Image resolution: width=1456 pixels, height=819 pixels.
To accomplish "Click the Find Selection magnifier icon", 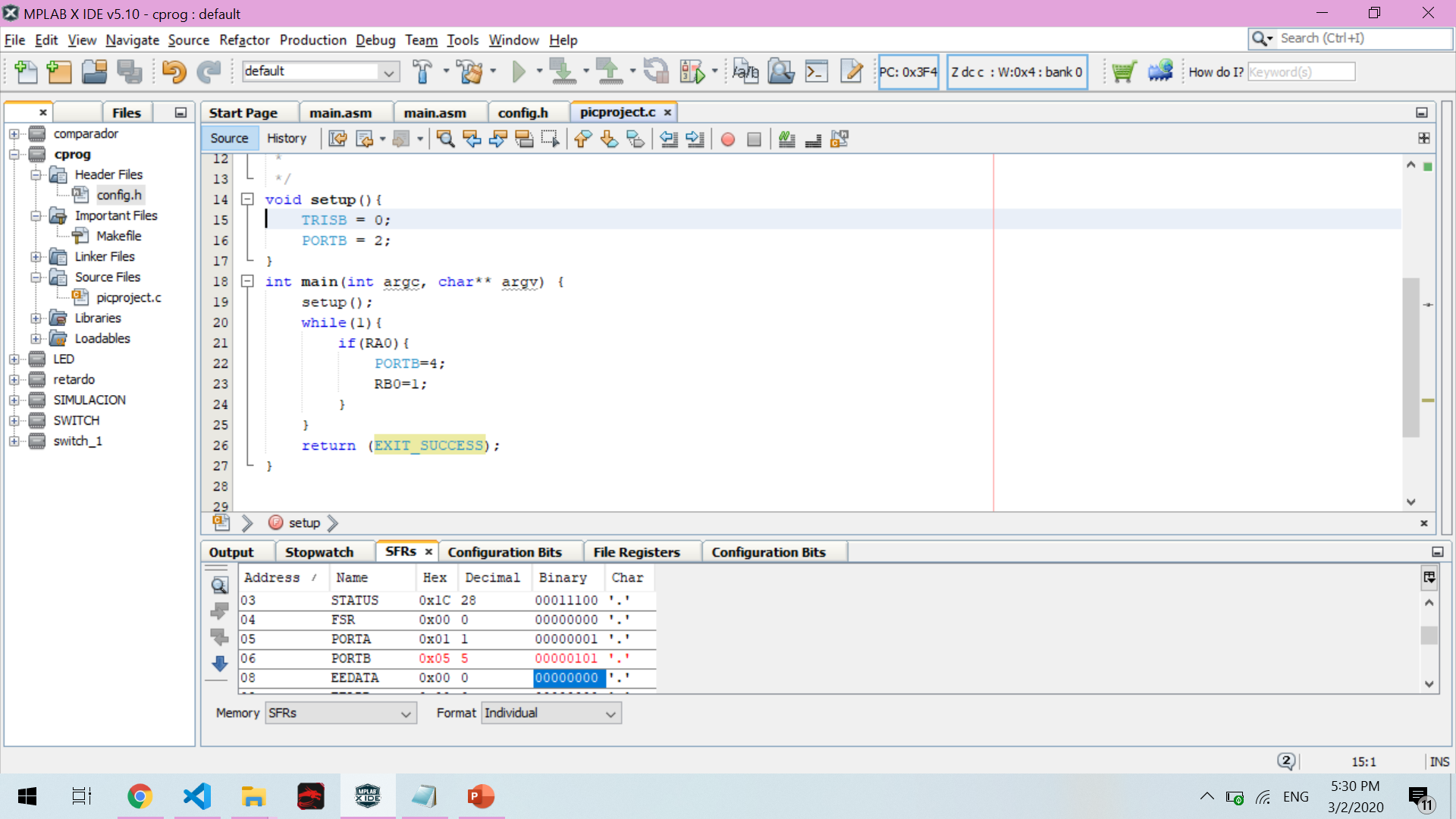I will (446, 139).
